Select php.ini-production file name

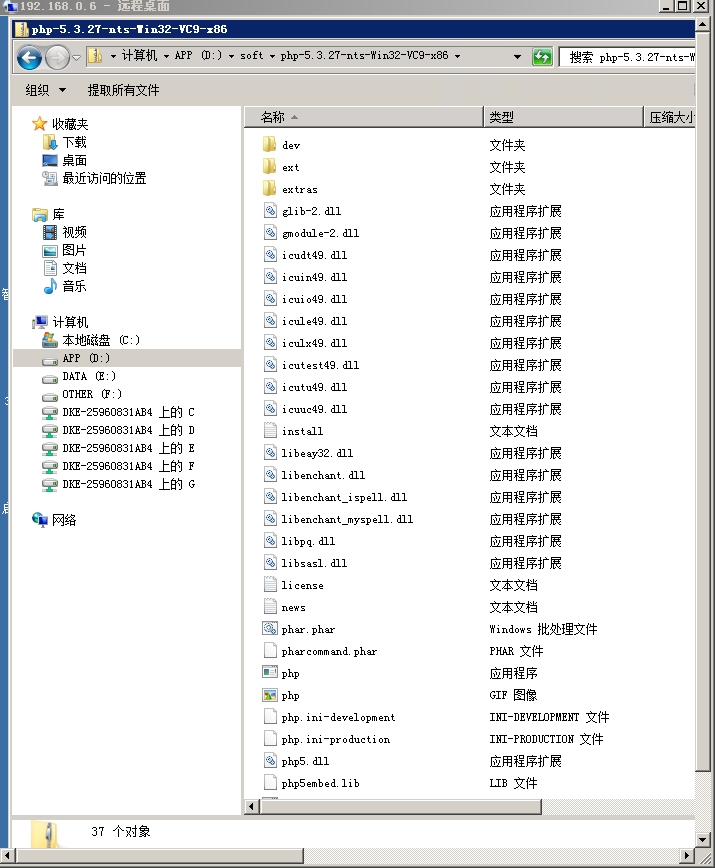click(335, 740)
